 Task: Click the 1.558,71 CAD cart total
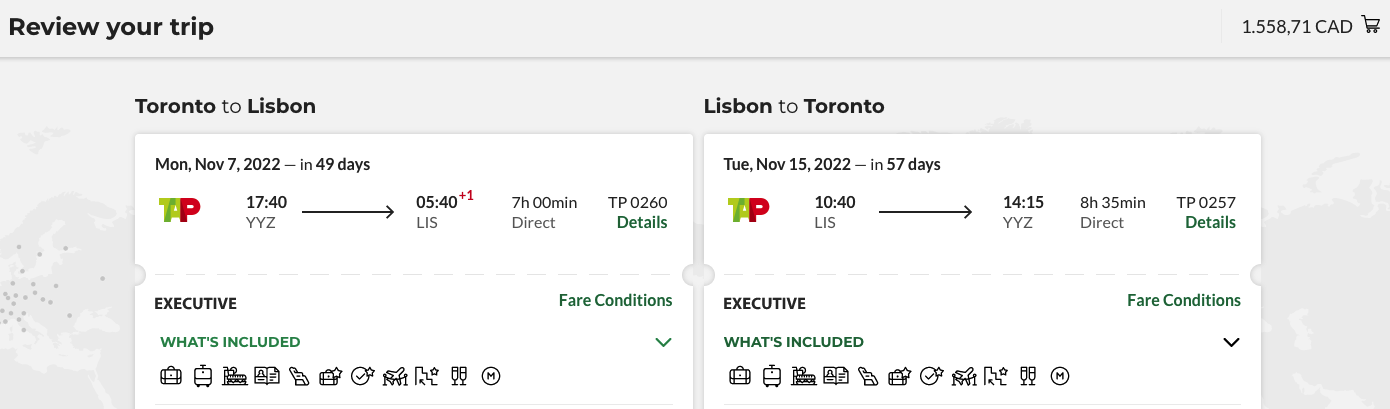[x=1296, y=27]
